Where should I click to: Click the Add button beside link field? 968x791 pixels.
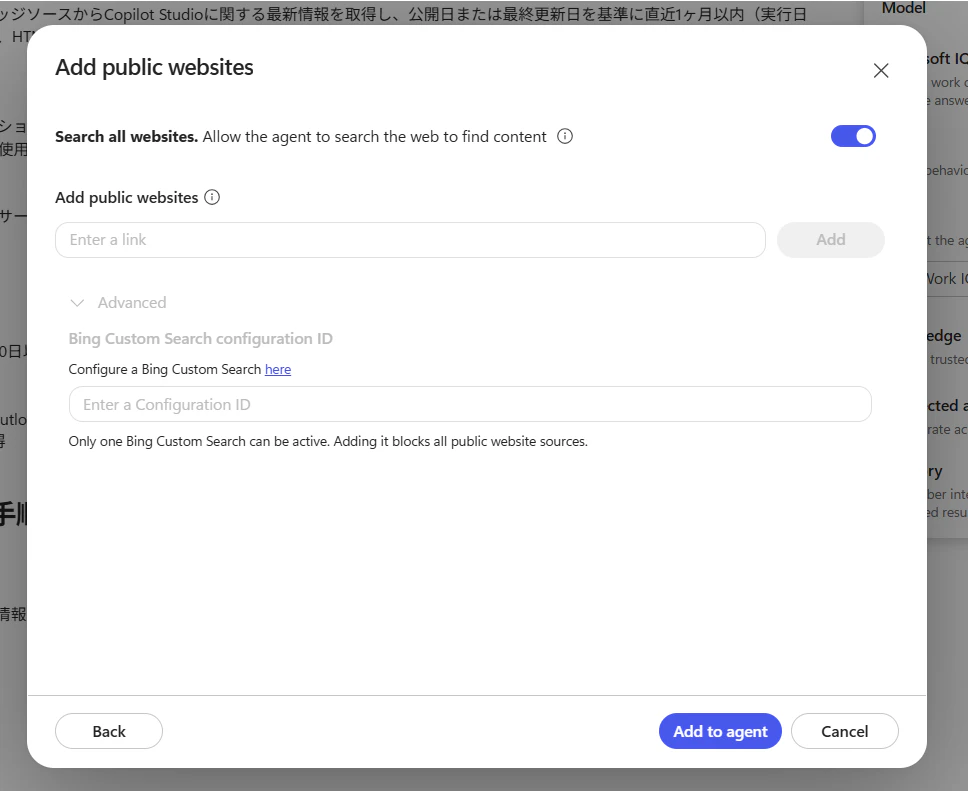[x=831, y=240]
